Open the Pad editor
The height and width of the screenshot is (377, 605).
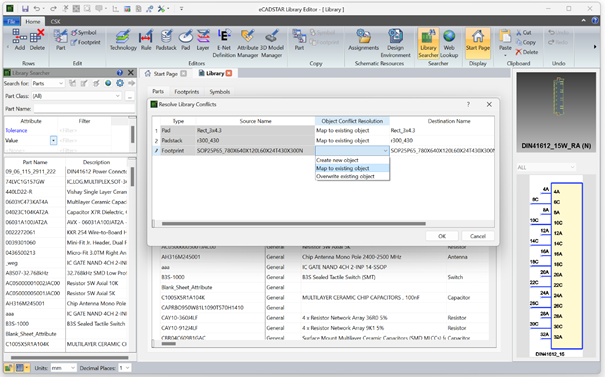(186, 40)
